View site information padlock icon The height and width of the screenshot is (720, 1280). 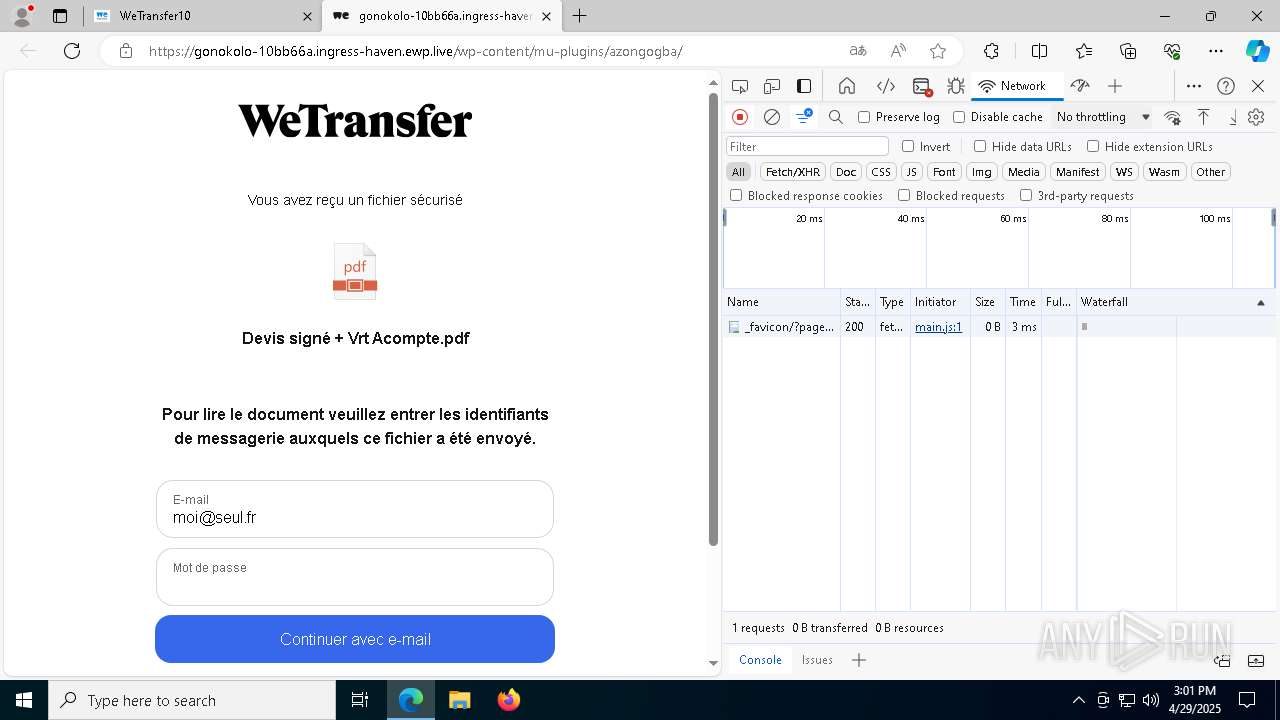(x=125, y=51)
